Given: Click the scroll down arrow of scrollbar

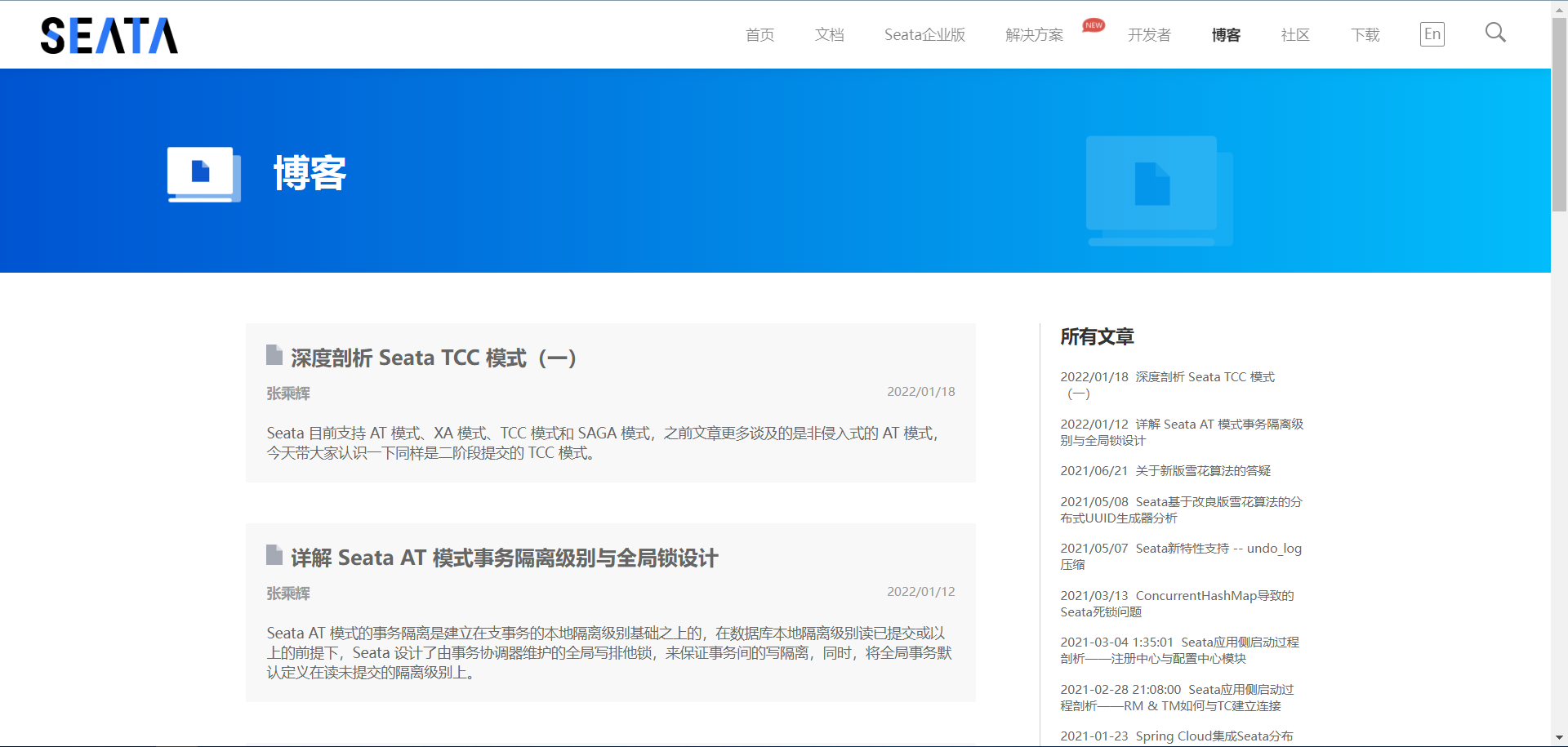Looking at the screenshot, I should pos(1559,738).
